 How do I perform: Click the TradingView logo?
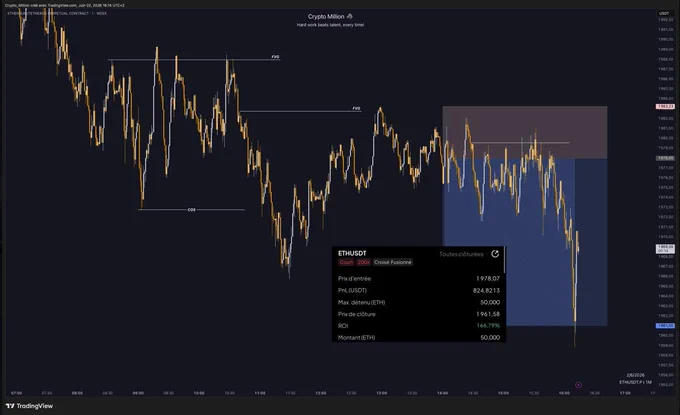coord(29,406)
